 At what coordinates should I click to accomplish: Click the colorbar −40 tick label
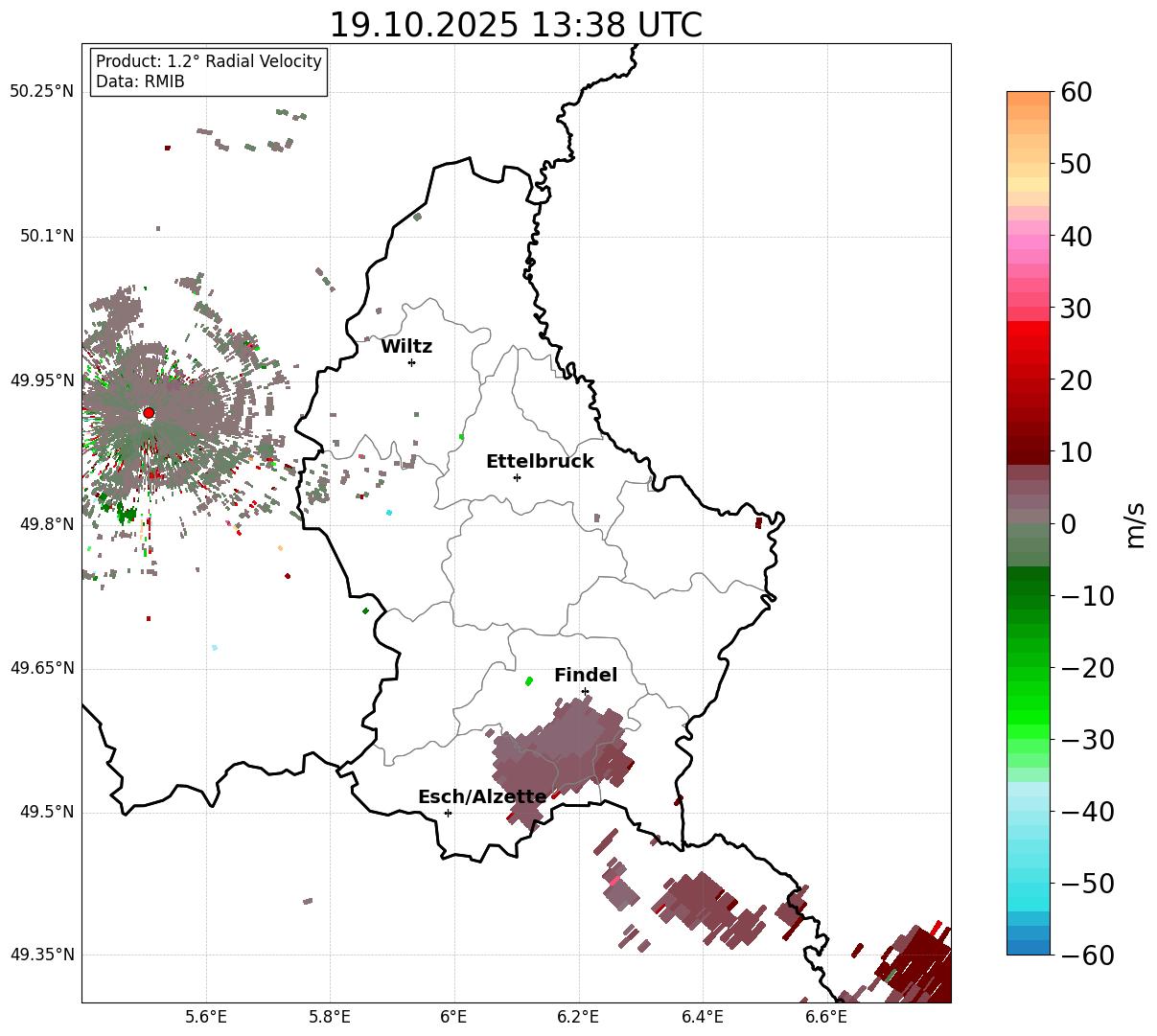click(1087, 812)
